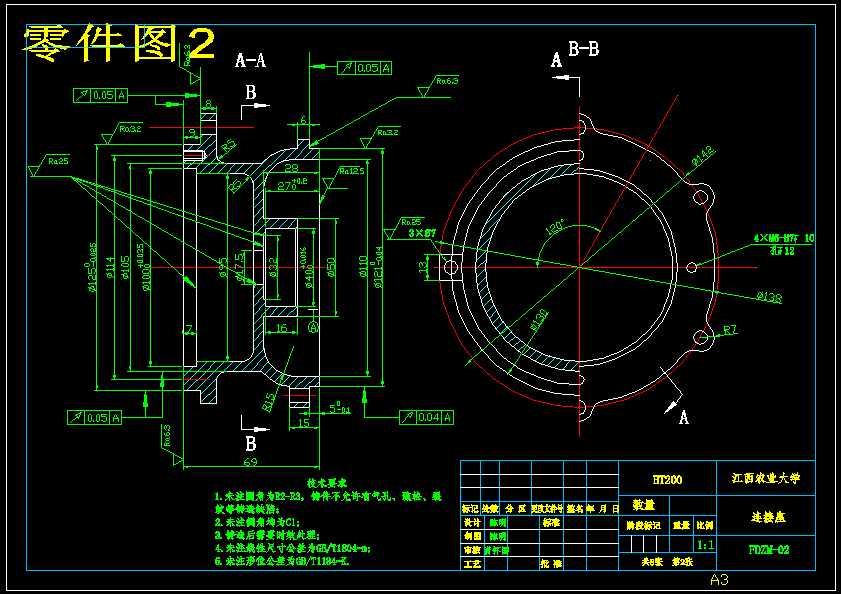The image size is (841, 594).
Task: Click the Ø32 bore dimension
Action: pos(274,267)
